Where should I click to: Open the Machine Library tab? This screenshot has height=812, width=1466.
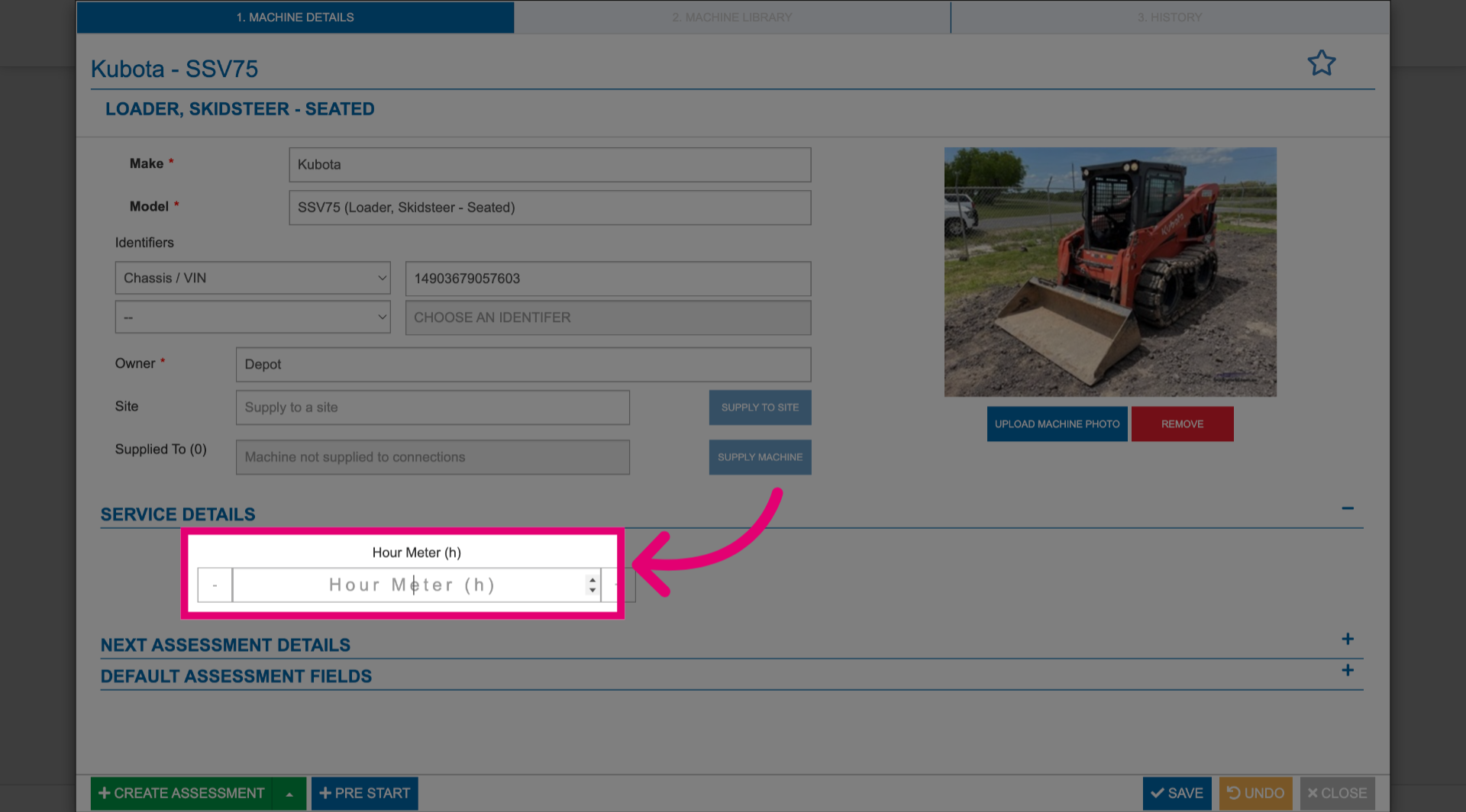coord(732,17)
